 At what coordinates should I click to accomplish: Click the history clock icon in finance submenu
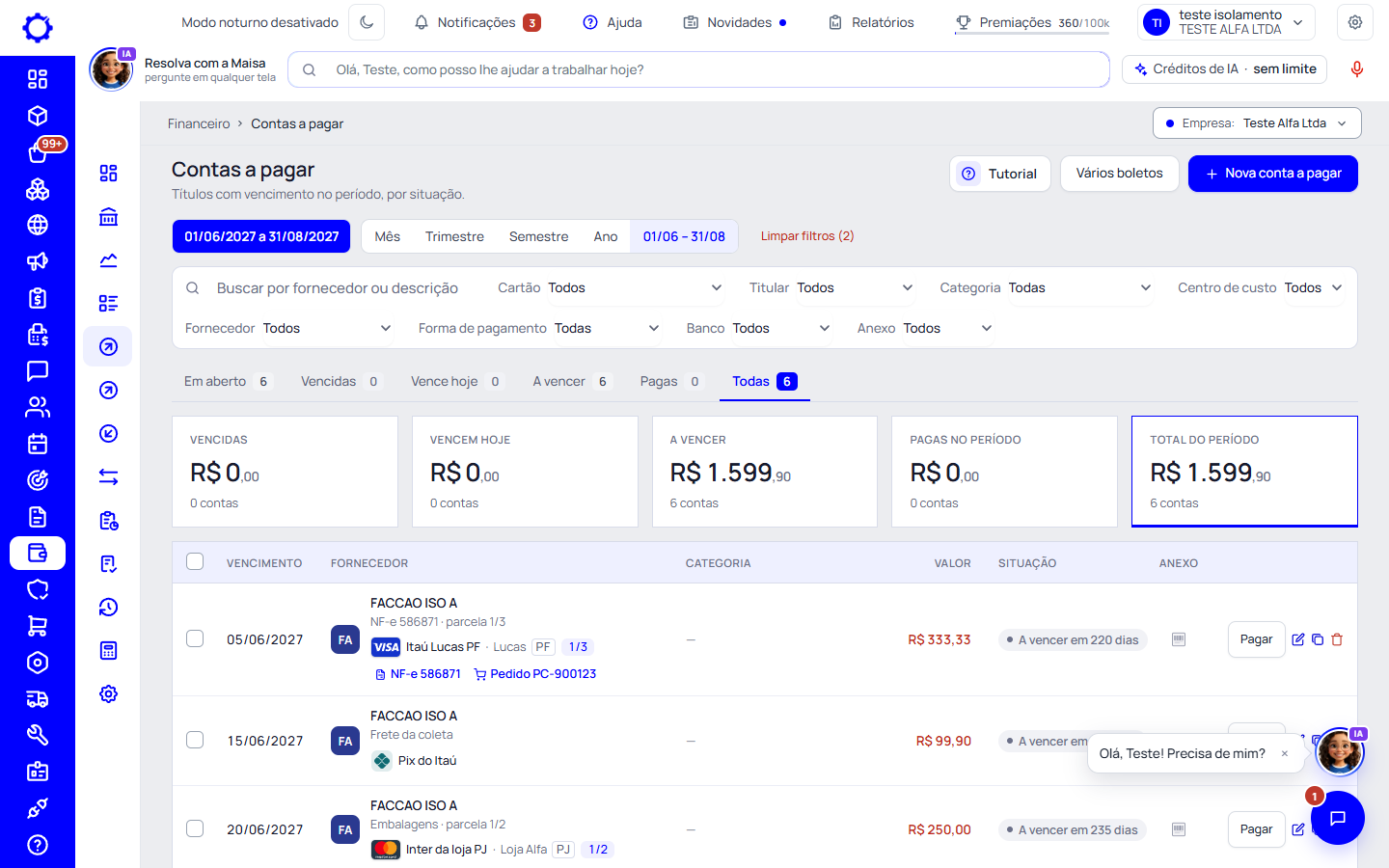[109, 608]
